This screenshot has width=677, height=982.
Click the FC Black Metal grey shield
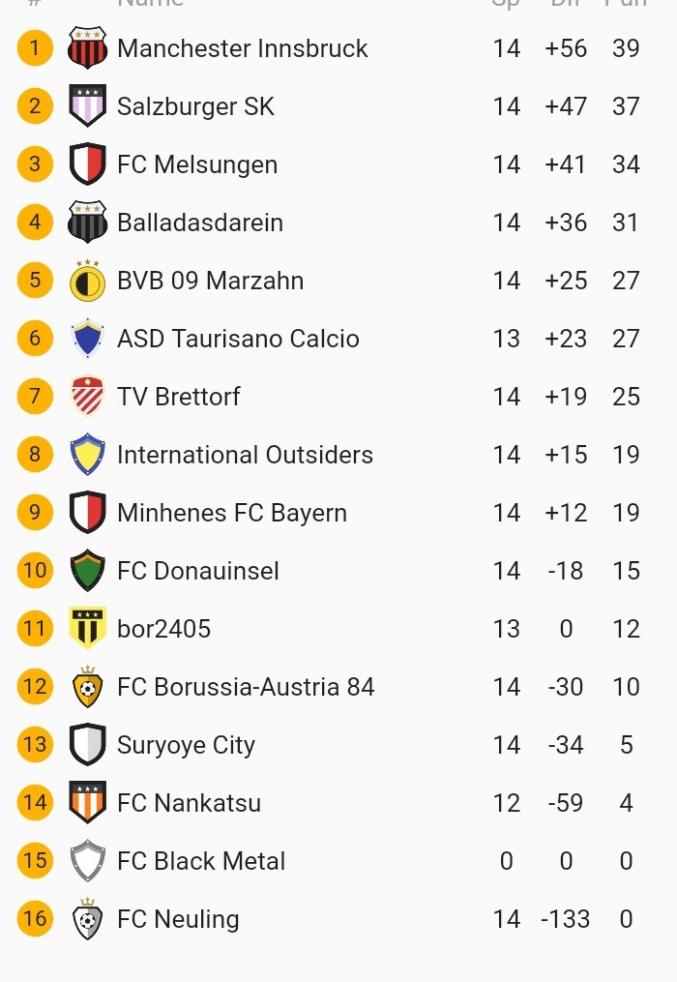(88, 861)
